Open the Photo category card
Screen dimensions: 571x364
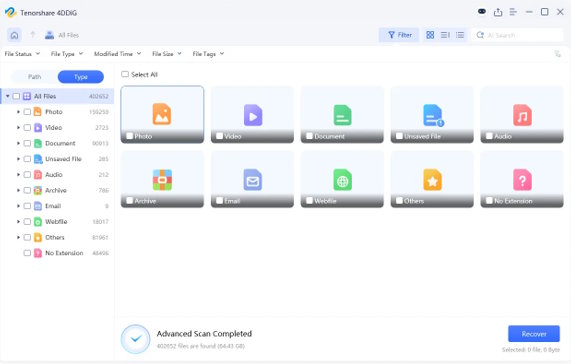pos(162,114)
